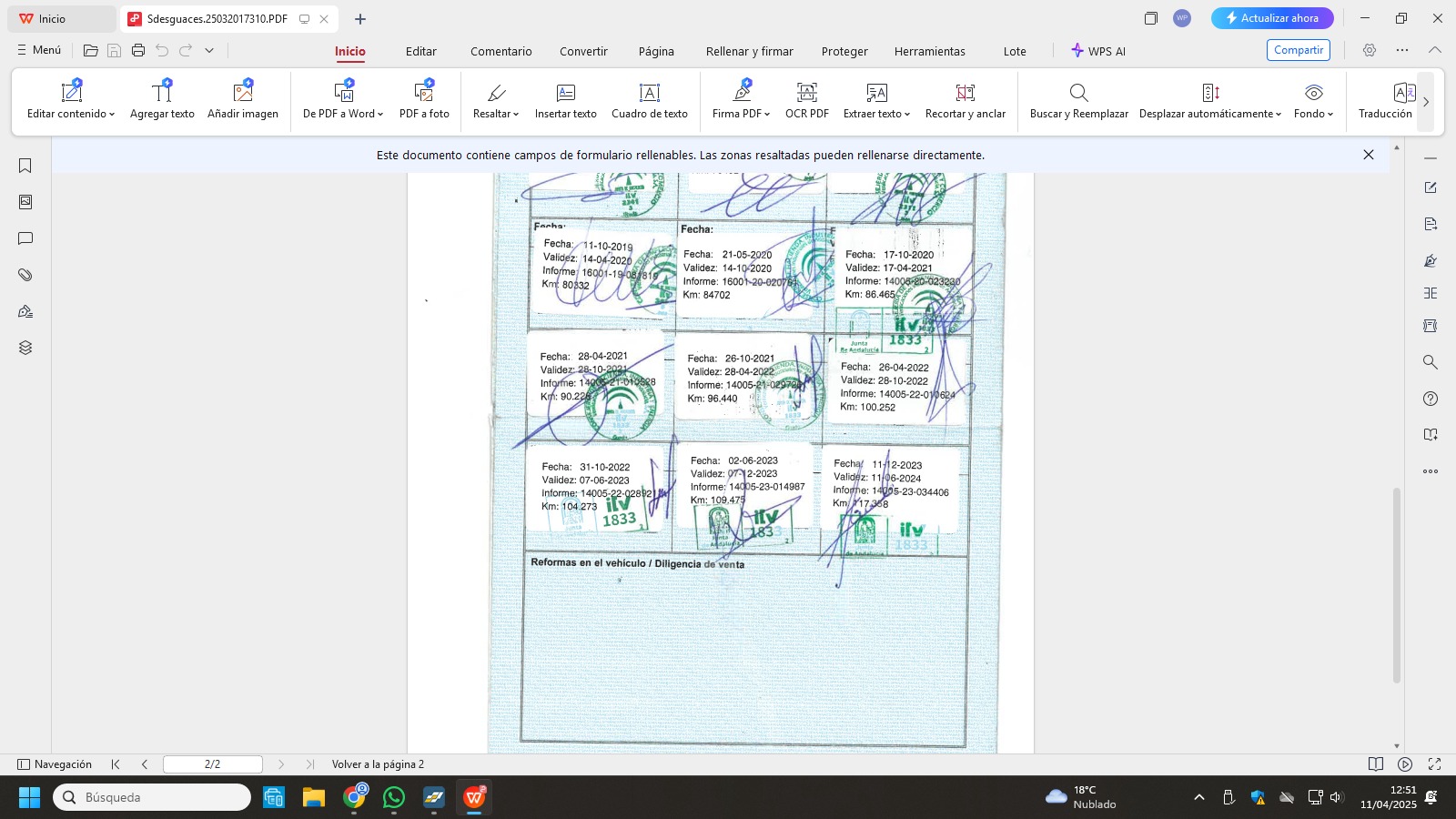Click the Compartir button
Screen dimensions: 1456x819
pyautogui.click(x=1299, y=50)
